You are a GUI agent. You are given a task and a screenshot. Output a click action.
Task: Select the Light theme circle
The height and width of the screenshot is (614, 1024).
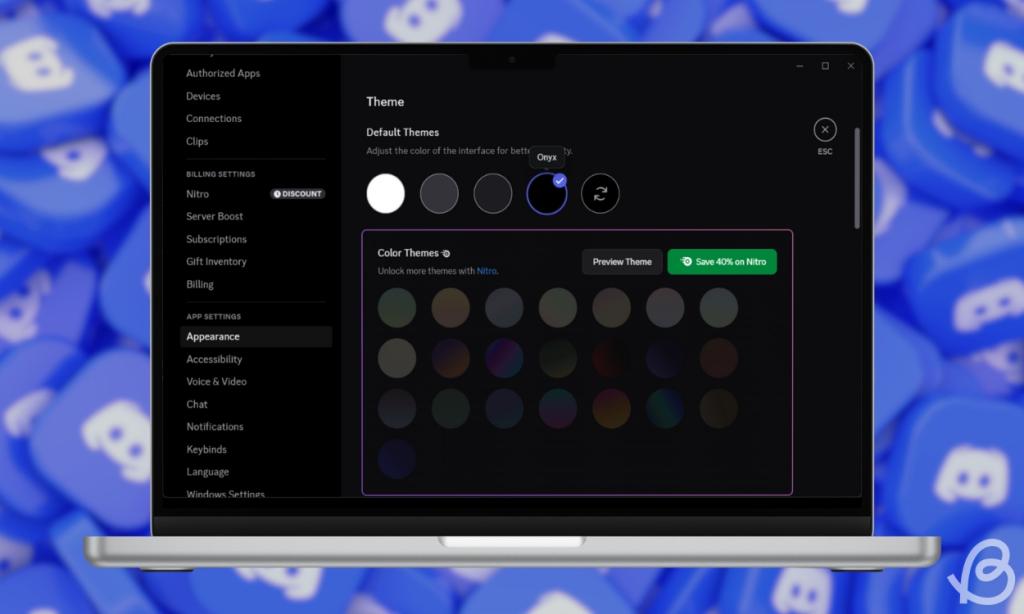386,193
